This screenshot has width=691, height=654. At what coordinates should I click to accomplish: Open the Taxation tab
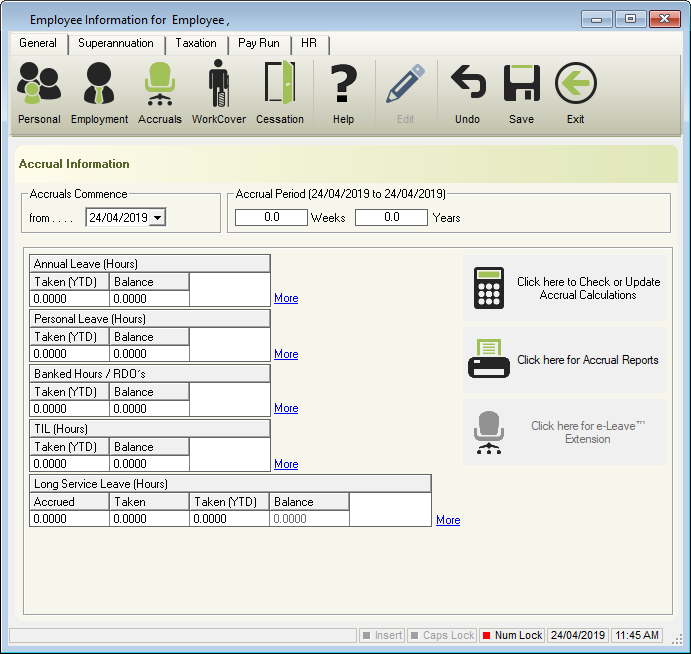coord(196,44)
